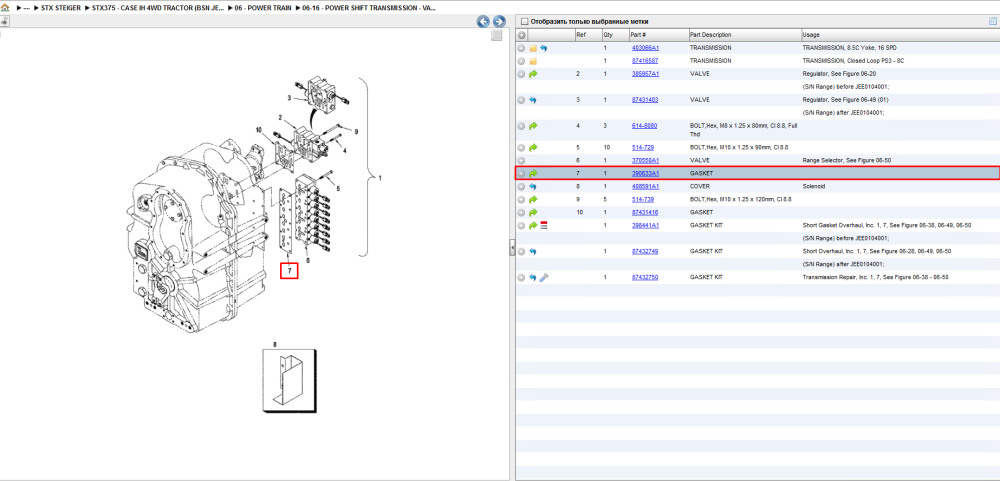Sort by the Part # column header
Image resolution: width=1000 pixels, height=481 pixels.
pyautogui.click(x=638, y=35)
